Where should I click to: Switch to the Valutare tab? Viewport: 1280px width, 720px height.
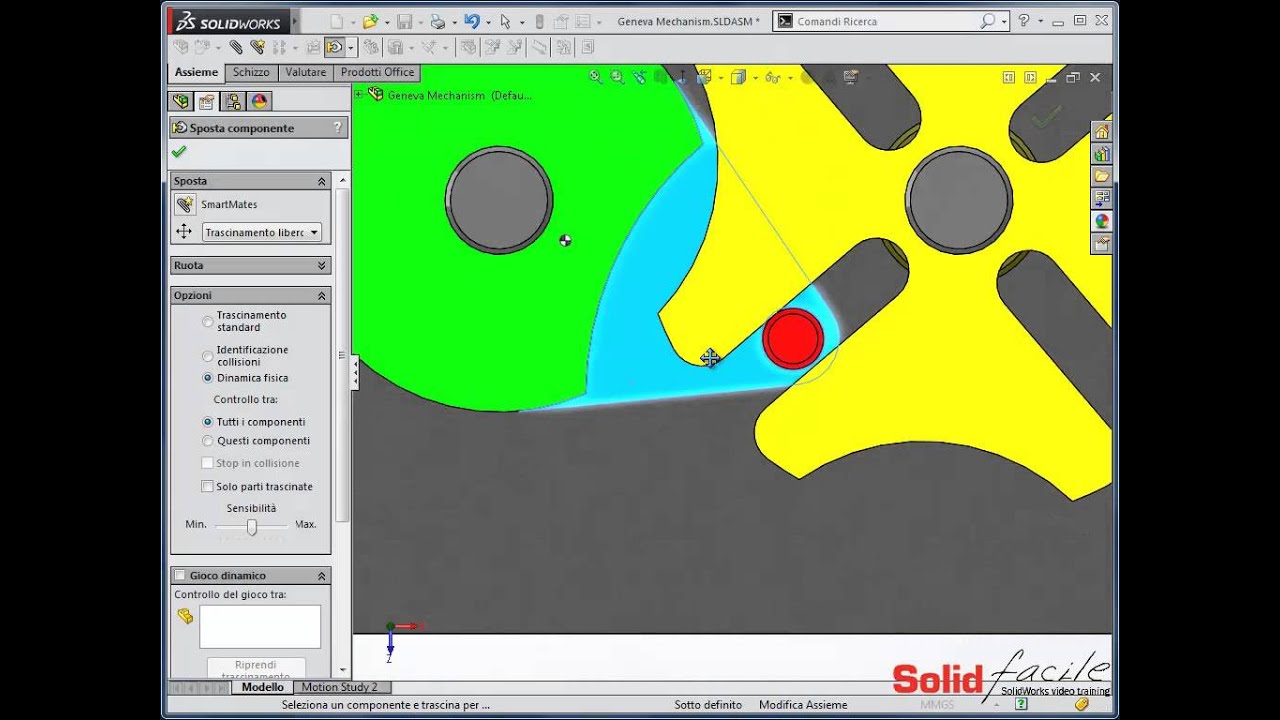(305, 72)
